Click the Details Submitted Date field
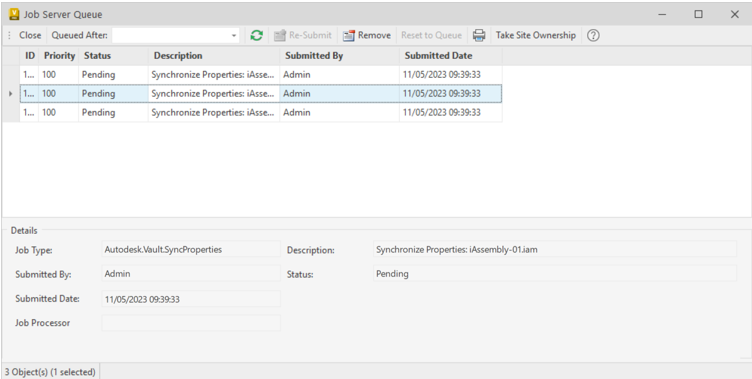This screenshot has height=379, width=752. pos(191,299)
